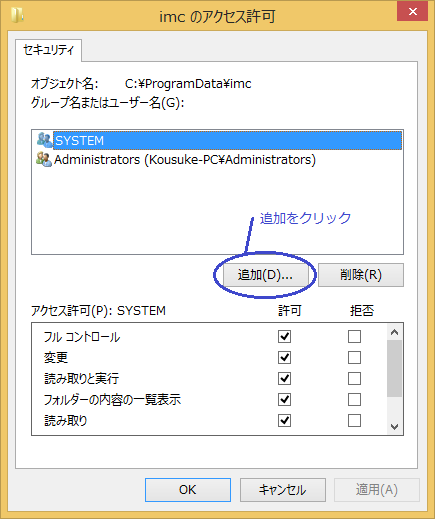Screen dimensions: 435x519
Task: Click the permissions list scrollbar thumb
Action: [x=395, y=368]
